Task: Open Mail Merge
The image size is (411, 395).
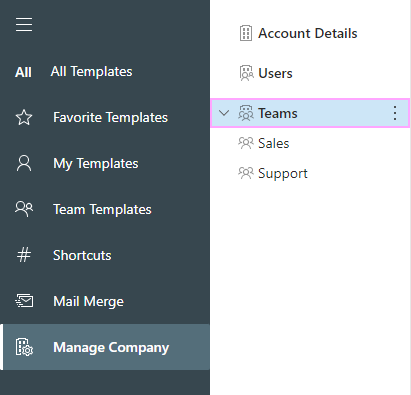Action: point(88,302)
